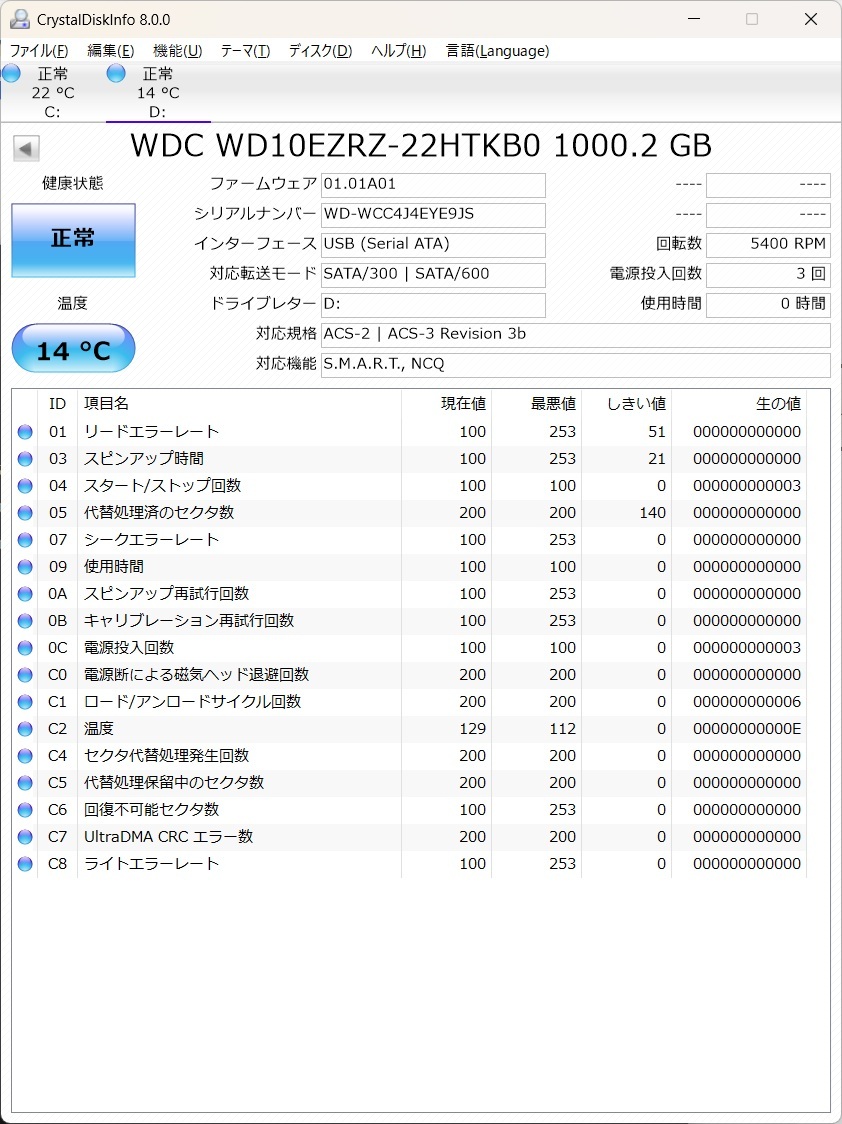The image size is (842, 1124).
Task: Click the 正常 health status button
Action: pos(73,240)
